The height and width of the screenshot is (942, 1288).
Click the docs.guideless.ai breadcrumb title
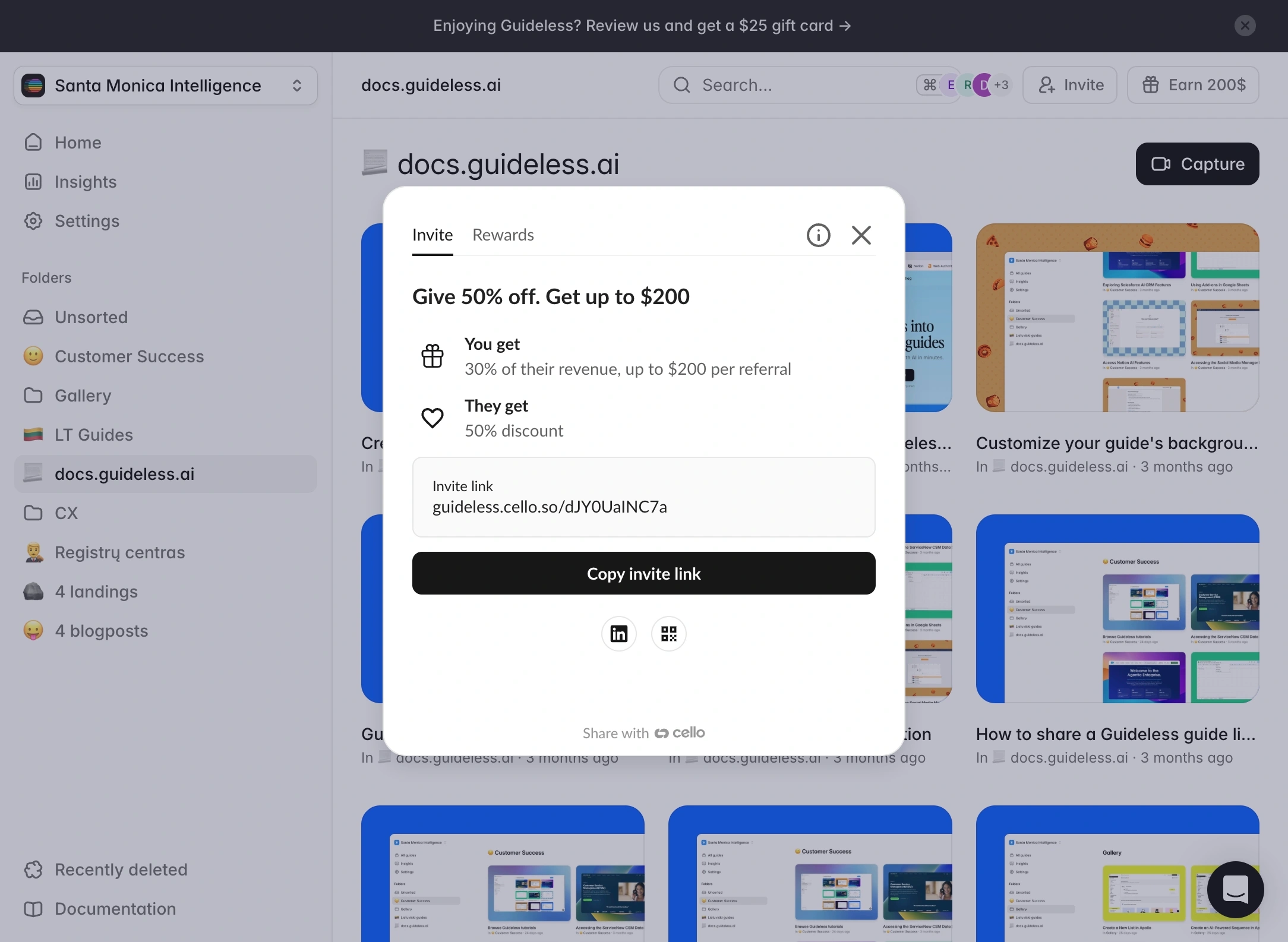(x=431, y=85)
